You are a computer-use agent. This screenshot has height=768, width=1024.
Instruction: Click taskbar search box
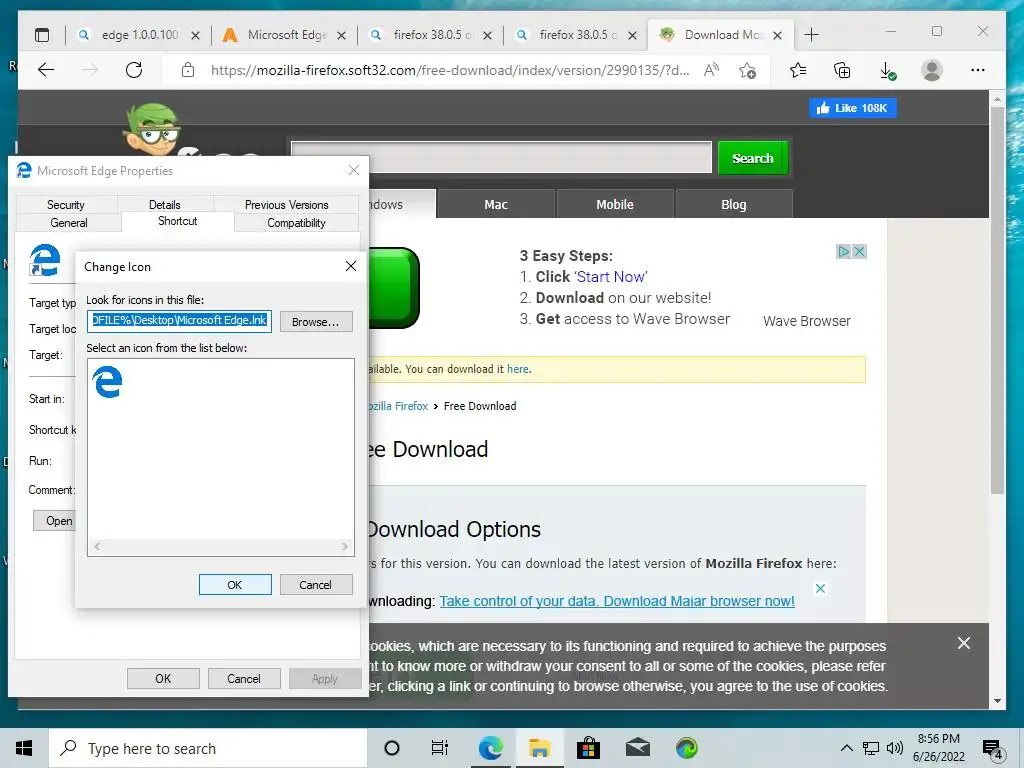tap(208, 748)
